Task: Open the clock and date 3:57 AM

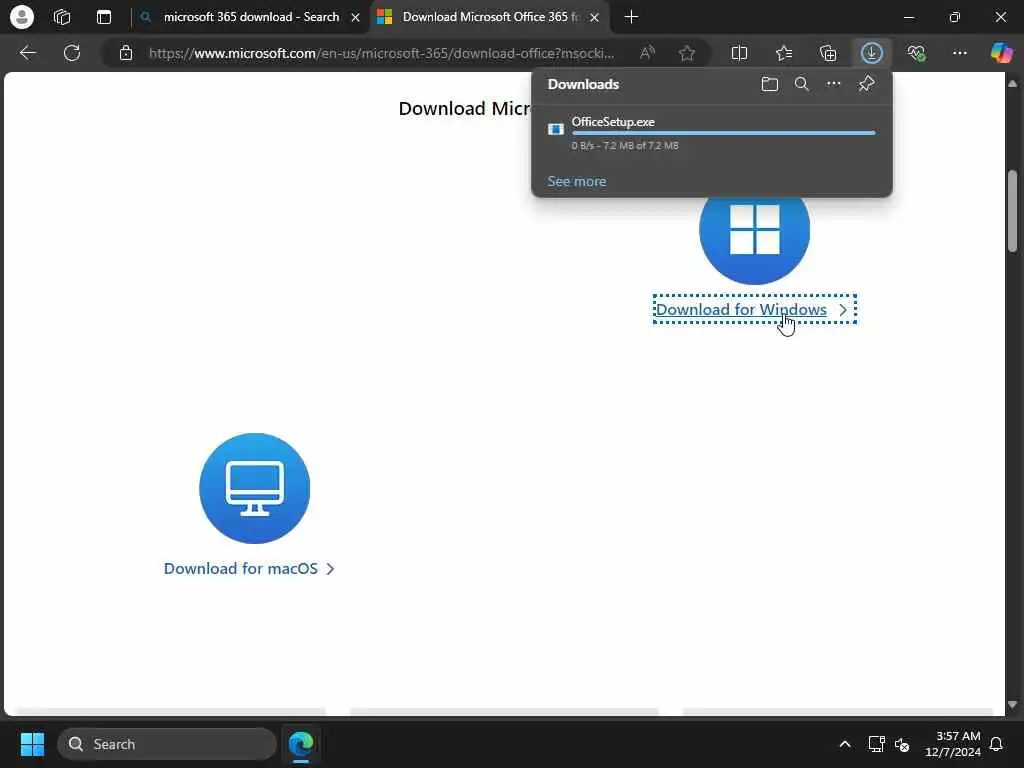Action: pos(953,744)
